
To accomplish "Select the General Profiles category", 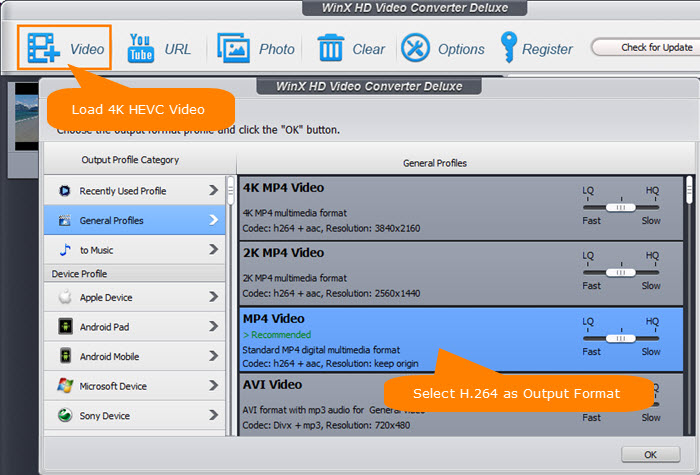I will coord(134,220).
